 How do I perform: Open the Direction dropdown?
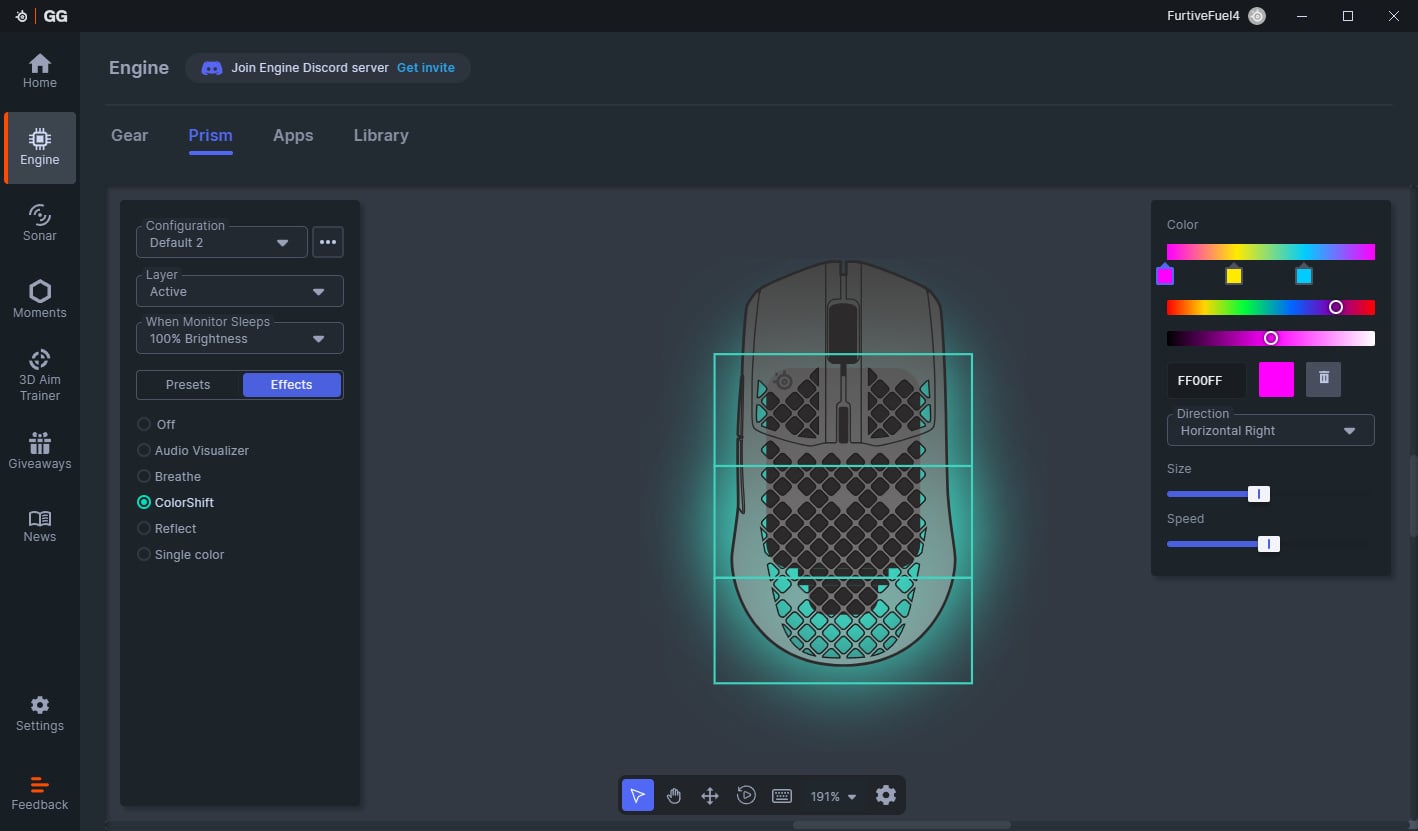click(x=1270, y=431)
